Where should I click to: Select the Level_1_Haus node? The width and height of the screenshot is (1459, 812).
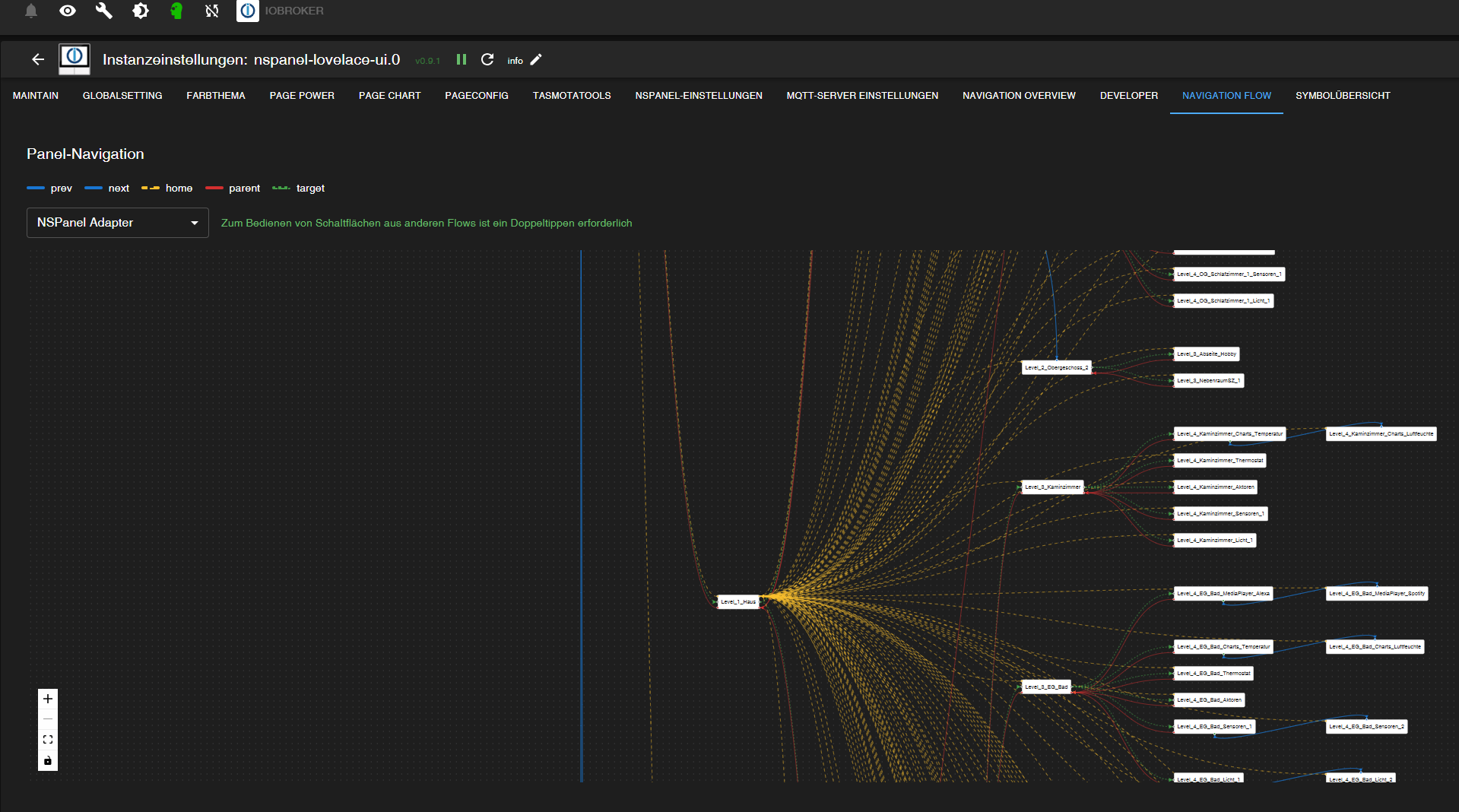point(738,601)
